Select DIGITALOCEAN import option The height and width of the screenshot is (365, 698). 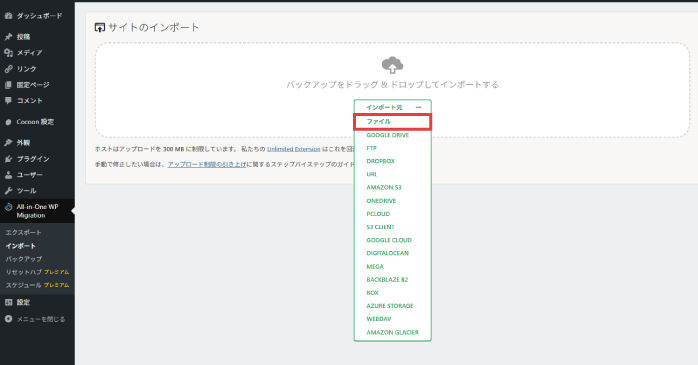pos(387,253)
